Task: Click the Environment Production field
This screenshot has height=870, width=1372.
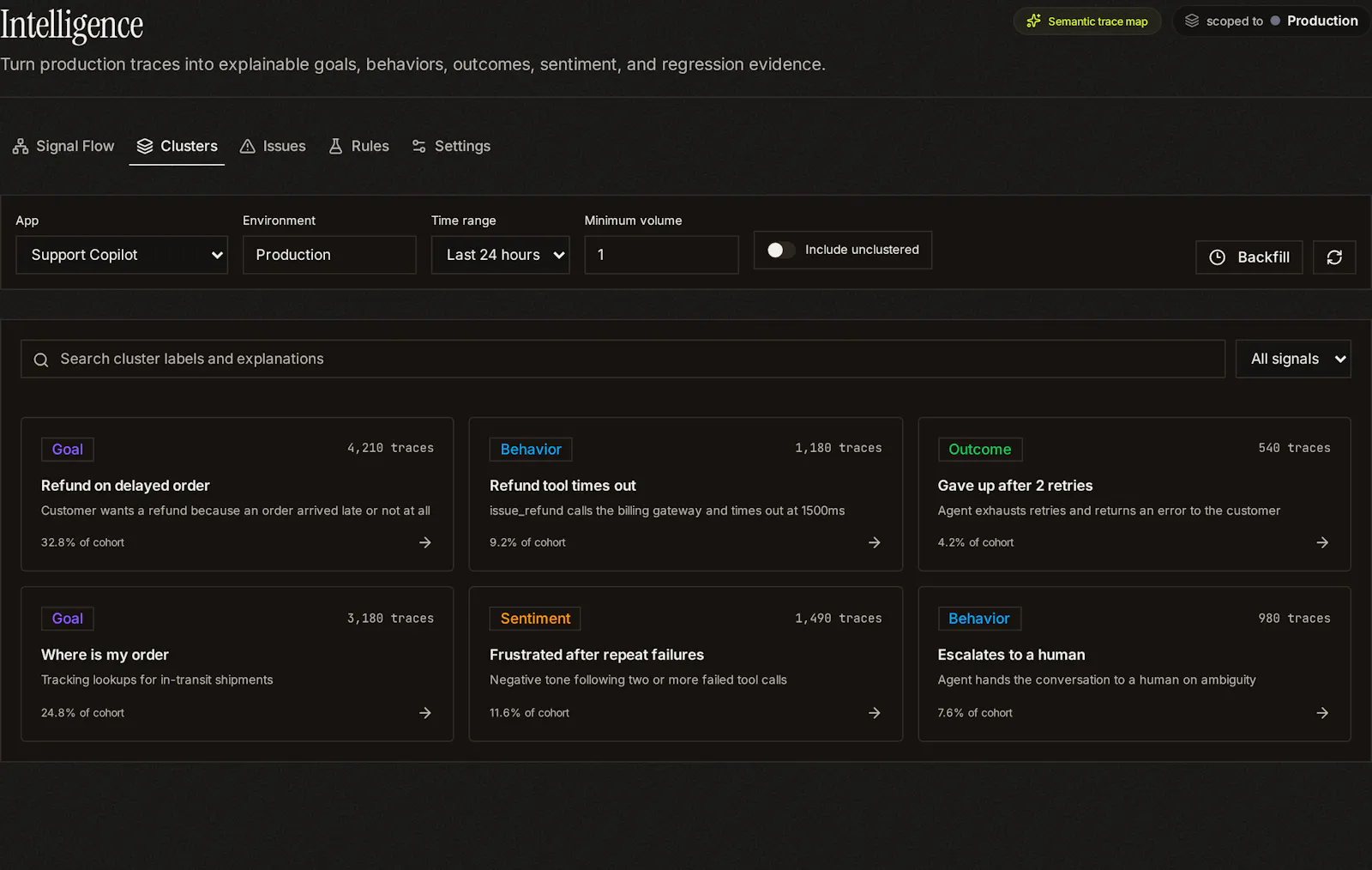Action: click(329, 255)
